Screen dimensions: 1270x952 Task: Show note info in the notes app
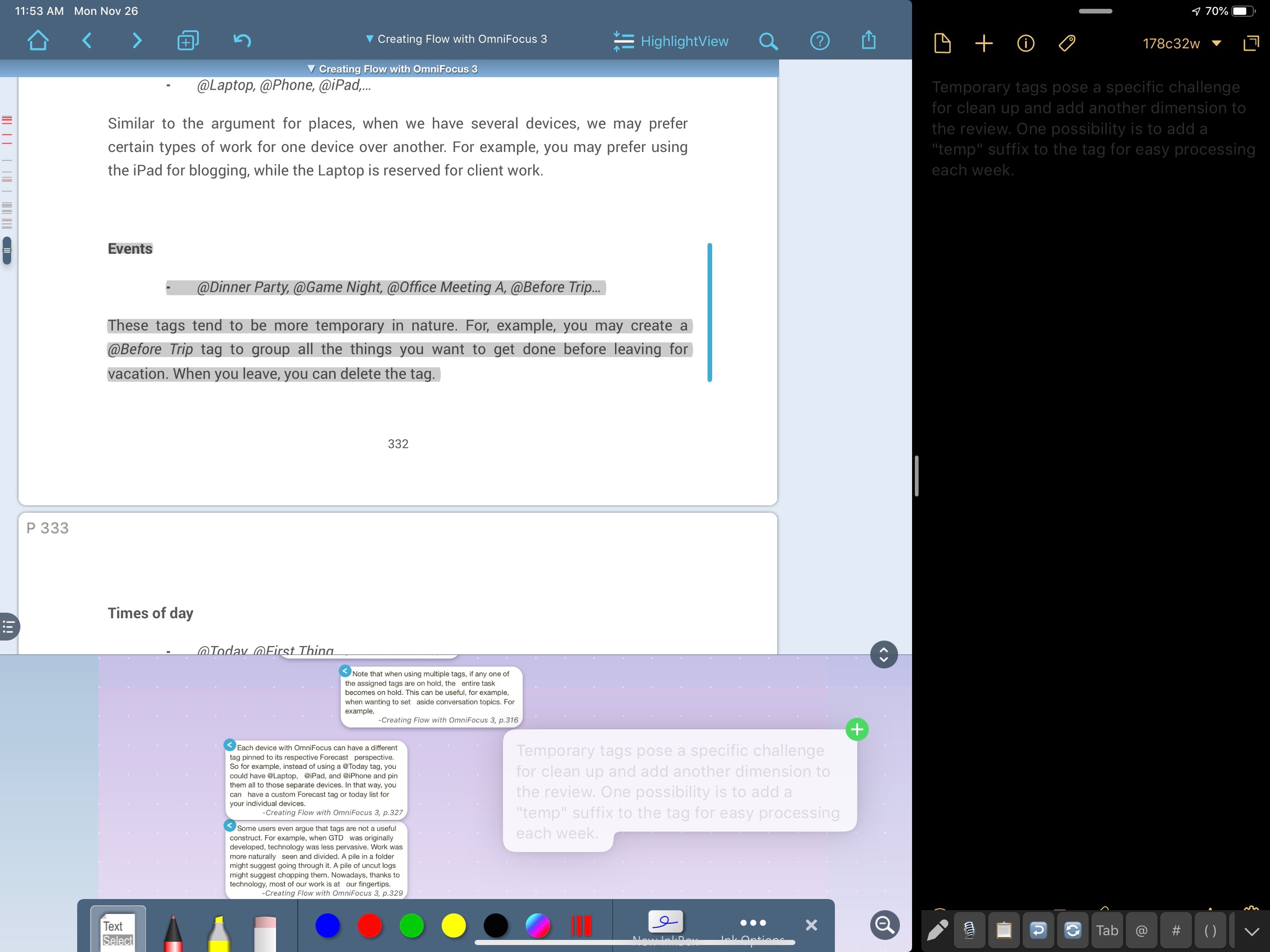tap(1025, 44)
